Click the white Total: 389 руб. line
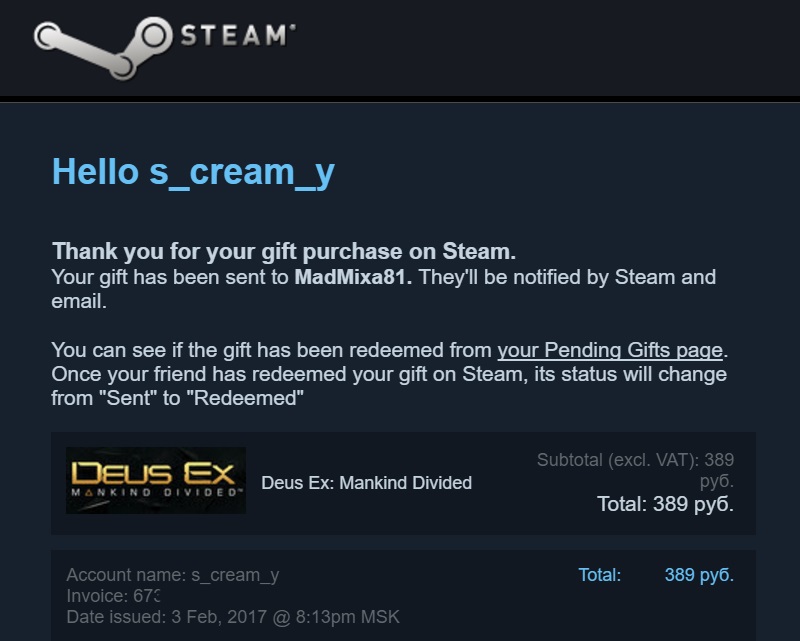800x641 pixels. 665,504
